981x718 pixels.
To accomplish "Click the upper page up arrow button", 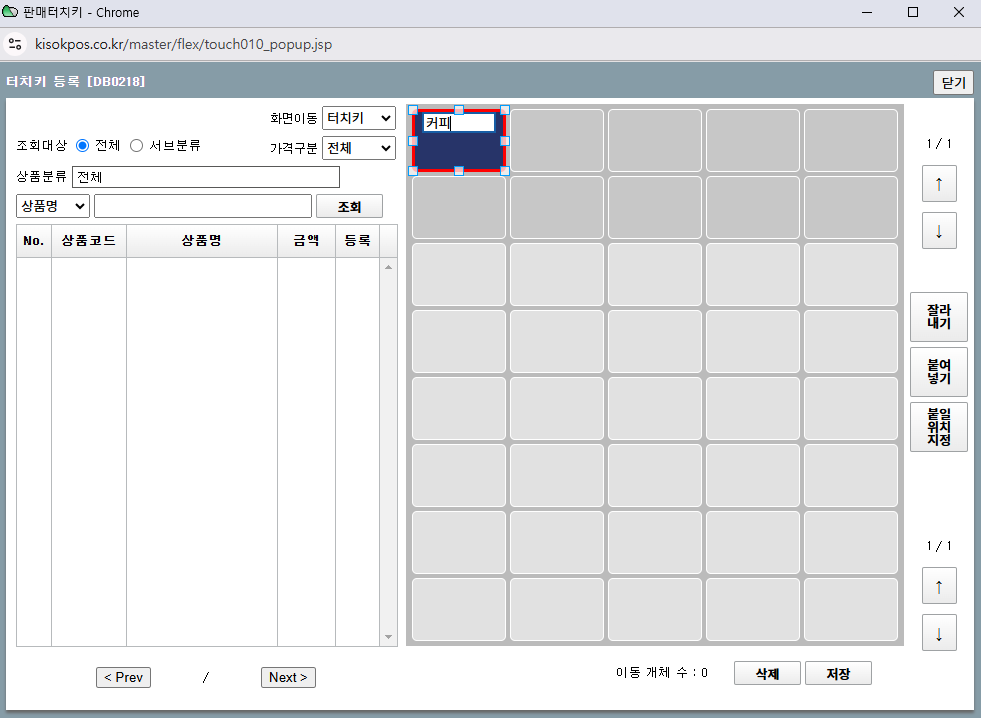I will click(x=938, y=184).
